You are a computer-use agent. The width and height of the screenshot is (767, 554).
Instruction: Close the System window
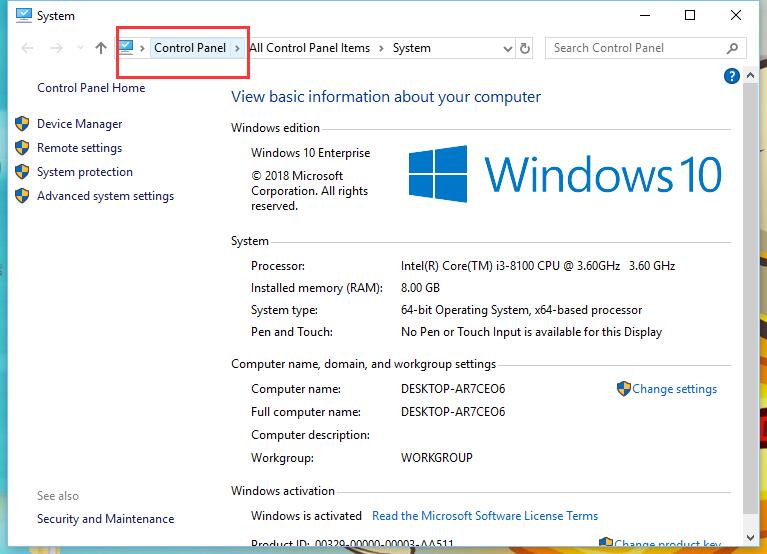(x=736, y=16)
